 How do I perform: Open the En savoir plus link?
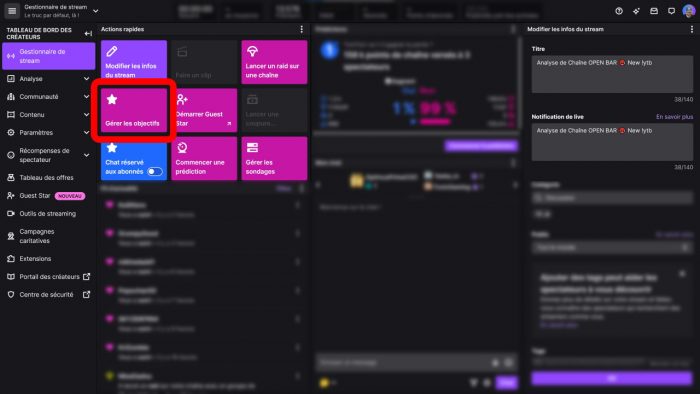tap(674, 116)
